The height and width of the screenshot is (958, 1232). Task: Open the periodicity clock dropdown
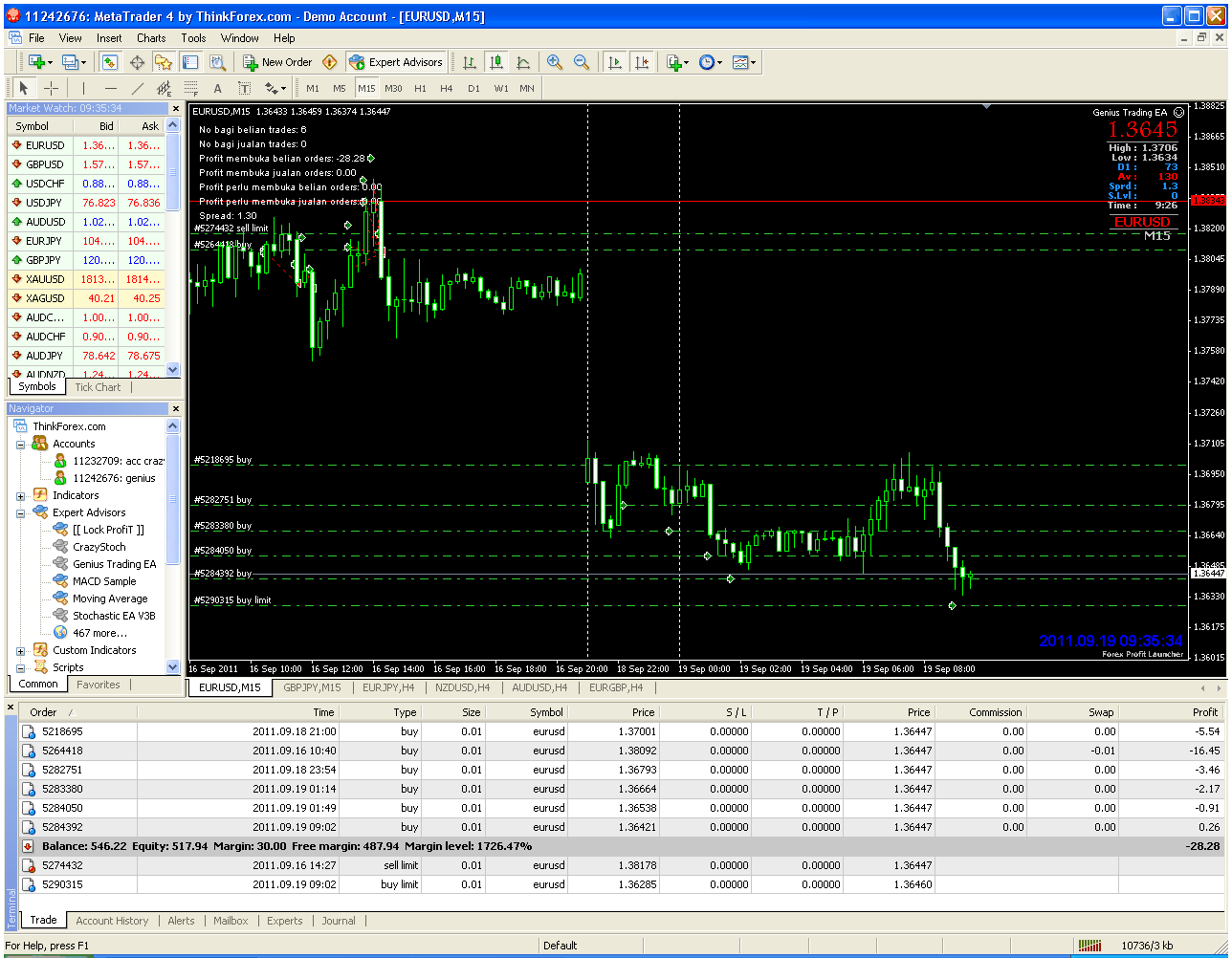point(710,62)
